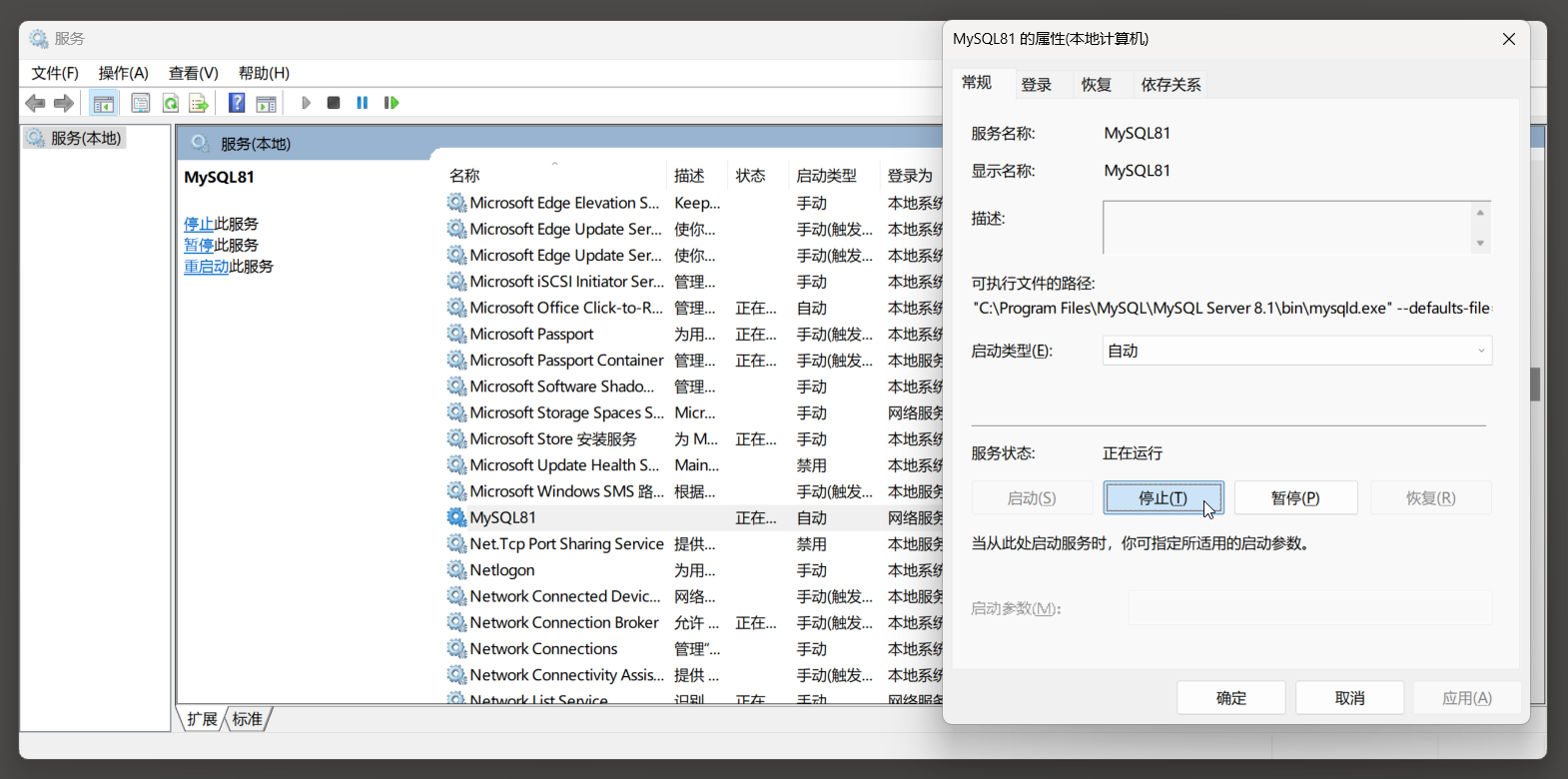1568x779 pixels.
Task: Click gear icon of Microsoft Software Shadow
Action: [456, 387]
